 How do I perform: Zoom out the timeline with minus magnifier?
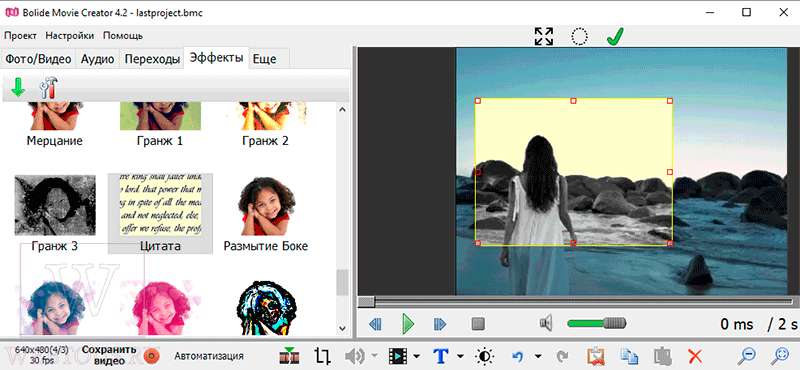(747, 356)
